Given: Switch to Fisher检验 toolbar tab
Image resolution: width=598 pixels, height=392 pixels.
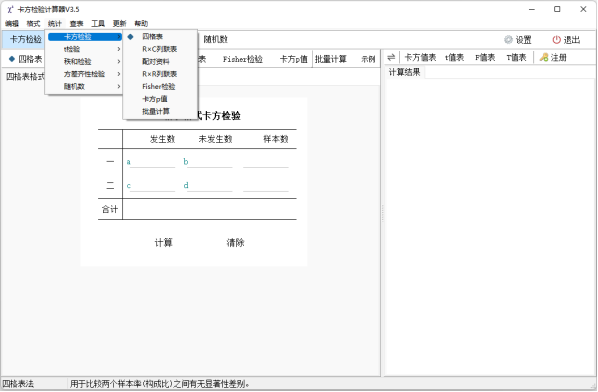Looking at the screenshot, I should [243, 59].
